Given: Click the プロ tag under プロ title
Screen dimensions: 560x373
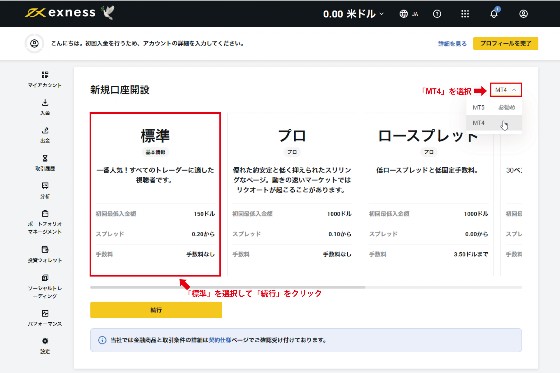Looking at the screenshot, I should coord(292,152).
